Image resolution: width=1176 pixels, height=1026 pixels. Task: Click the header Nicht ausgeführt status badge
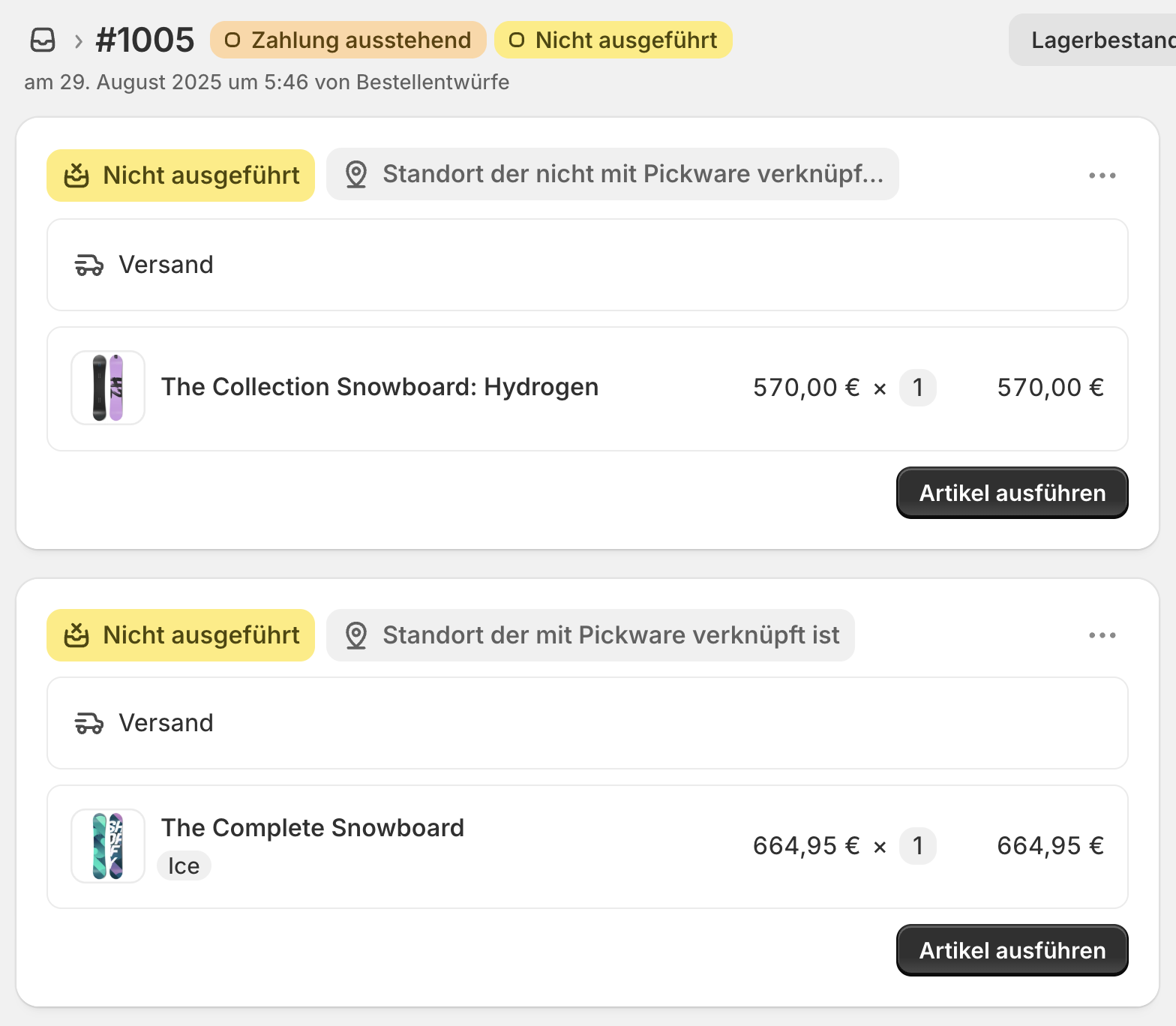coord(613,40)
